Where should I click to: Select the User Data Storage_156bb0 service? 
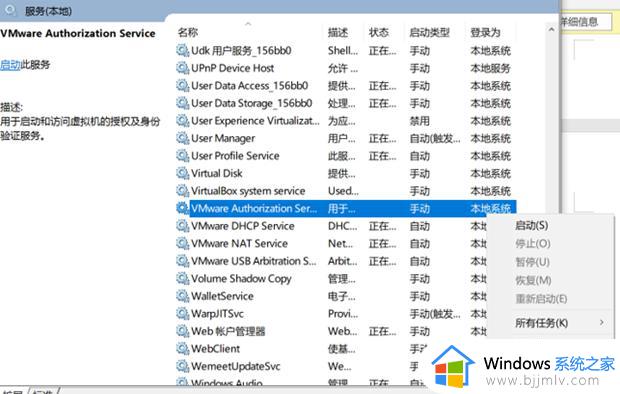pyautogui.click(x=251, y=103)
